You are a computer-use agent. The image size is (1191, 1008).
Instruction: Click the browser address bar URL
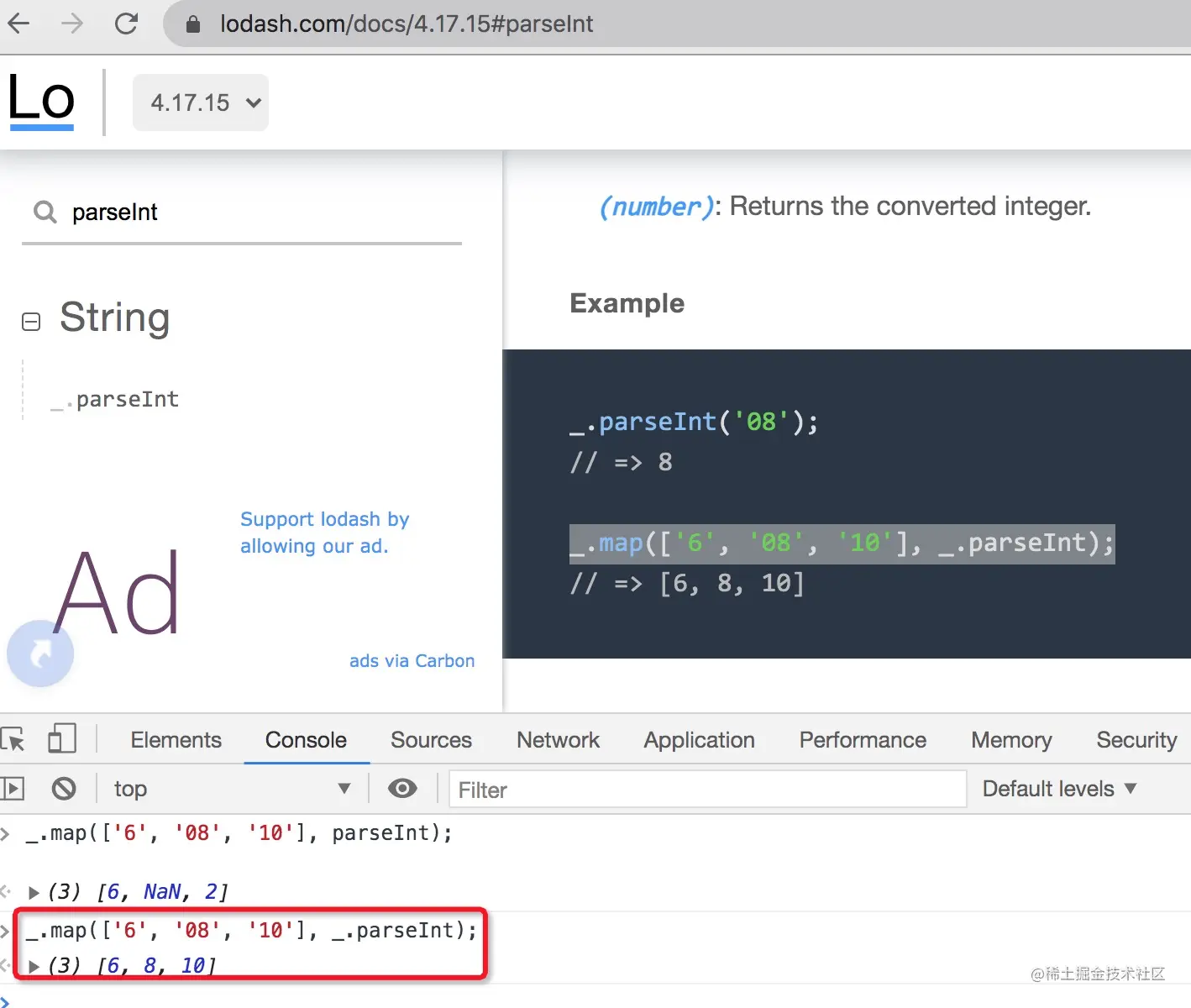pyautogui.click(x=407, y=24)
